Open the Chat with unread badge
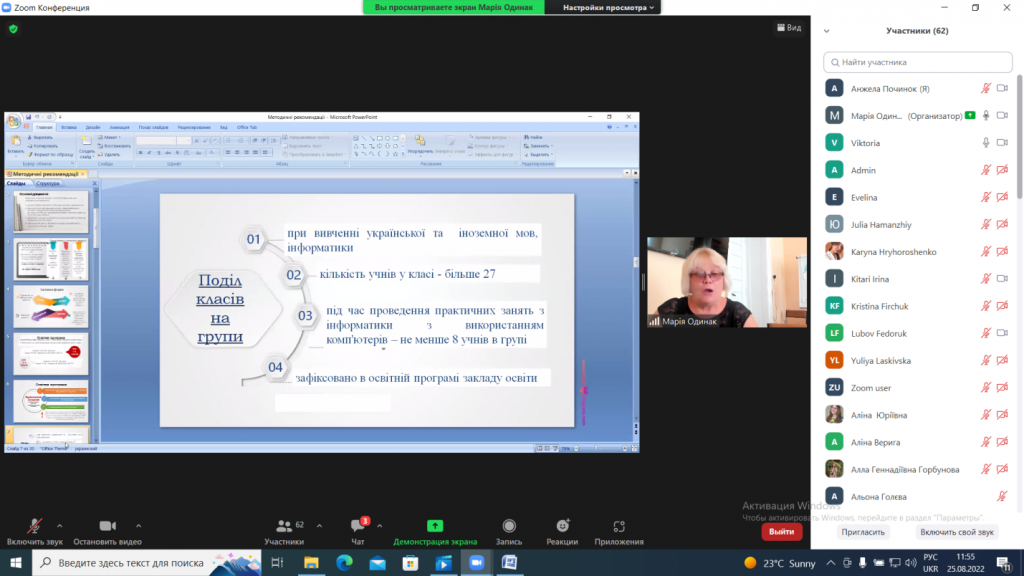 (x=358, y=525)
